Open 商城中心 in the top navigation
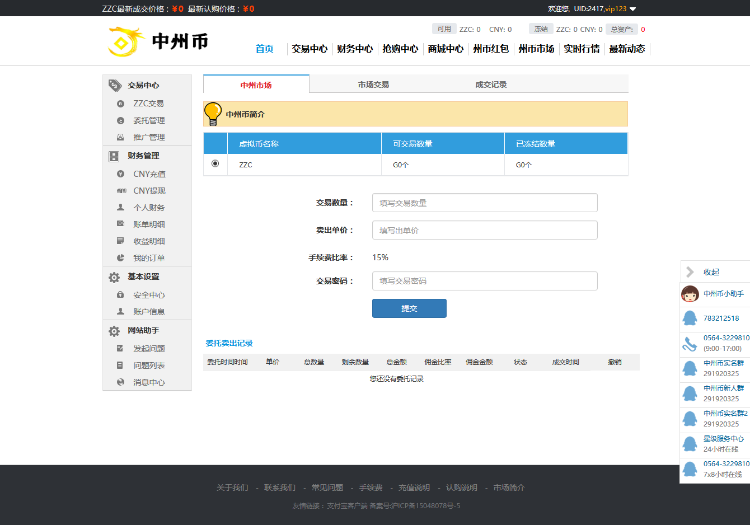This screenshot has width=750, height=525. [446, 49]
